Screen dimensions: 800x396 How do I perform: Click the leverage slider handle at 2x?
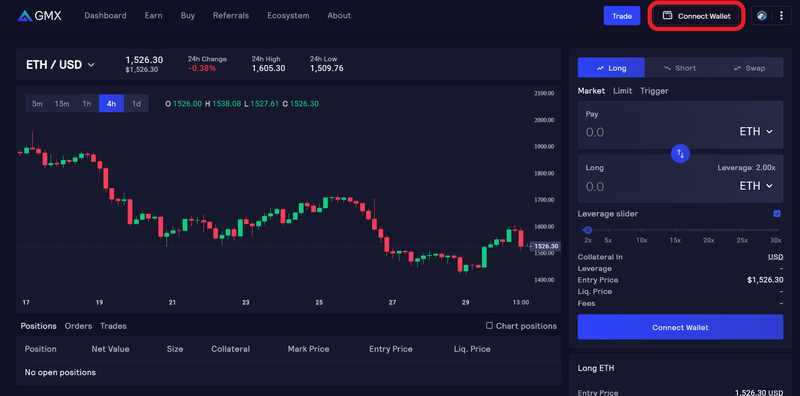[x=588, y=230]
